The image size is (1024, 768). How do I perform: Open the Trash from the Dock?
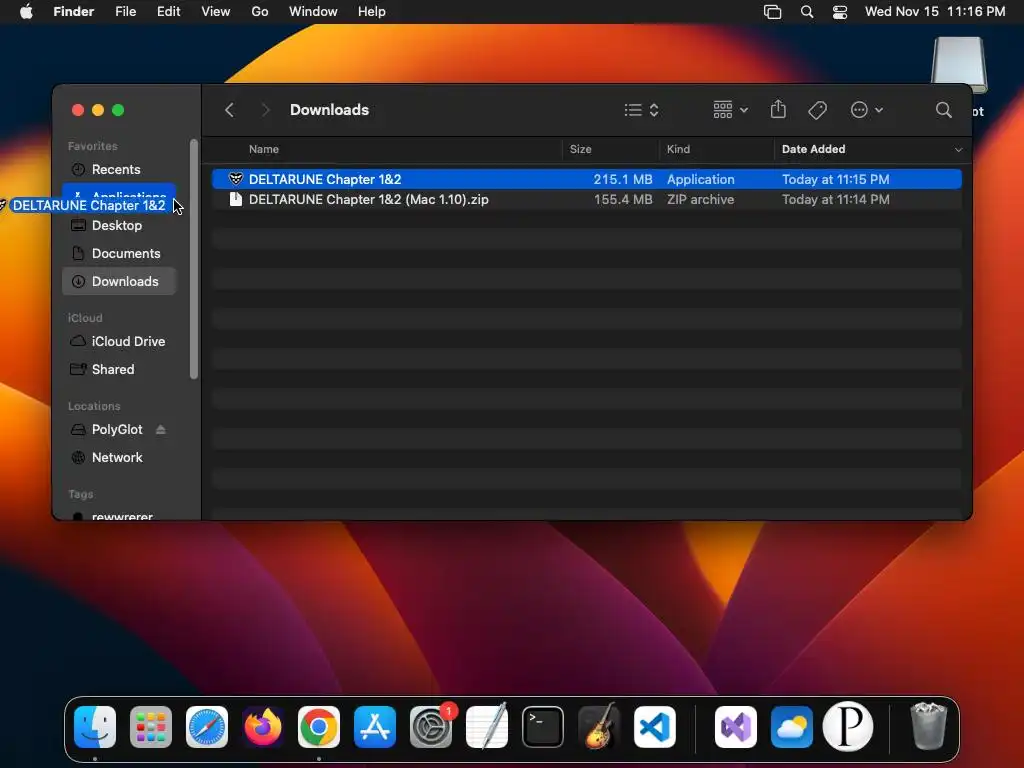coord(928,726)
